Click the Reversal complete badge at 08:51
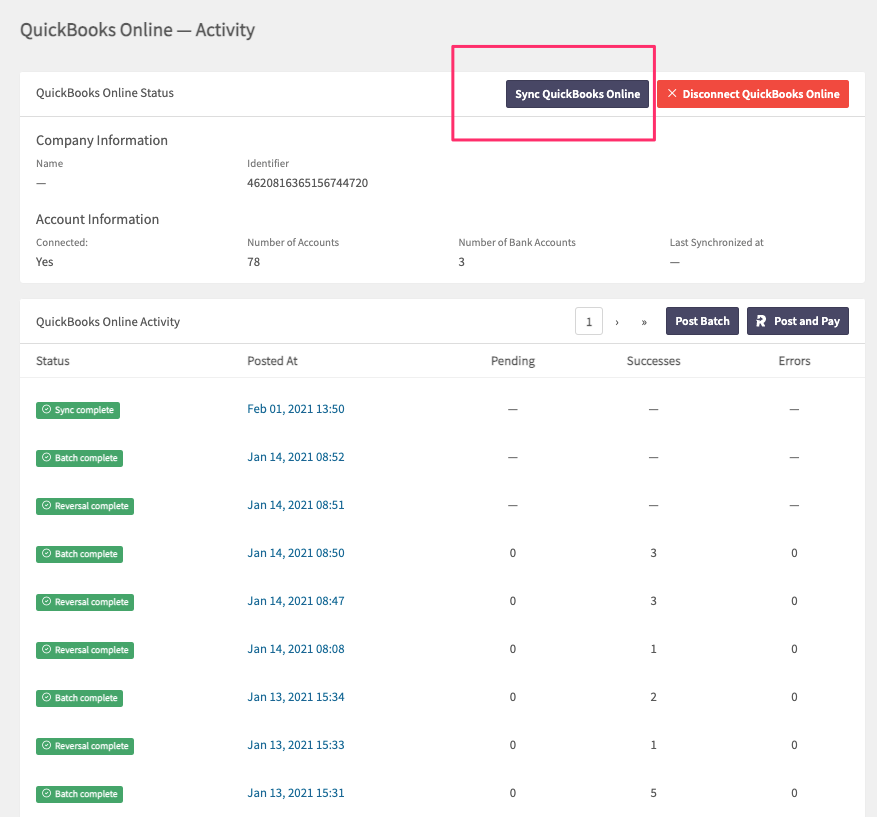 pyautogui.click(x=85, y=506)
